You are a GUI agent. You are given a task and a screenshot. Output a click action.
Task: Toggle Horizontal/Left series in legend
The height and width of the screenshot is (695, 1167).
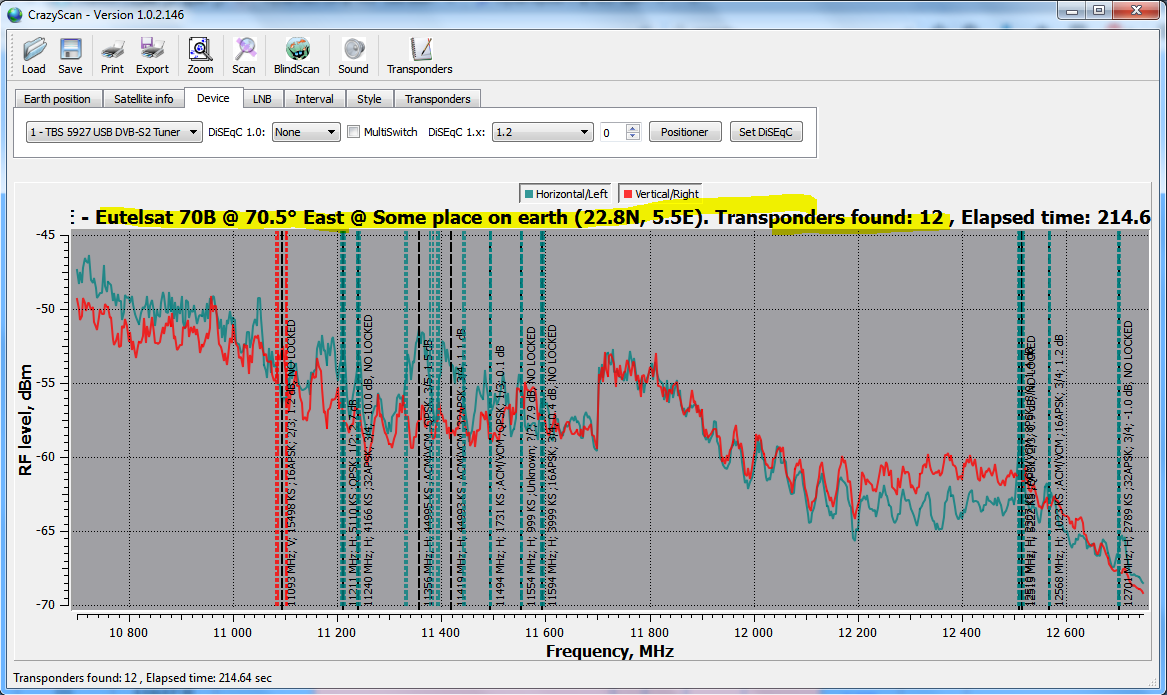pyautogui.click(x=564, y=194)
